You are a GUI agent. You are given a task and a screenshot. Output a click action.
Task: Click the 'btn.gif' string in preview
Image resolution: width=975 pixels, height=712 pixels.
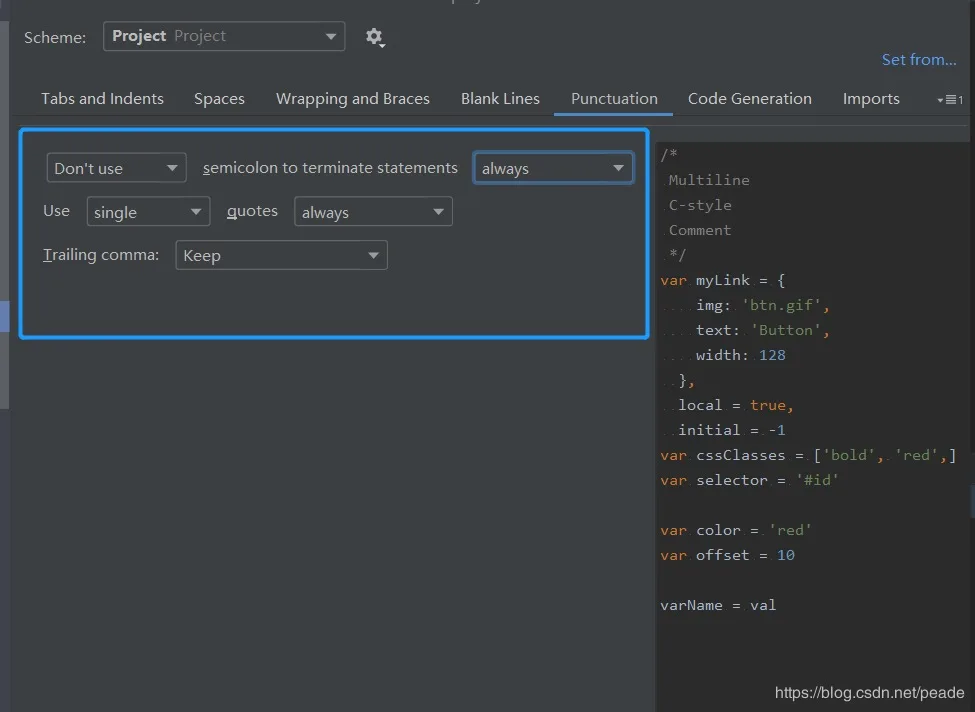pos(785,305)
